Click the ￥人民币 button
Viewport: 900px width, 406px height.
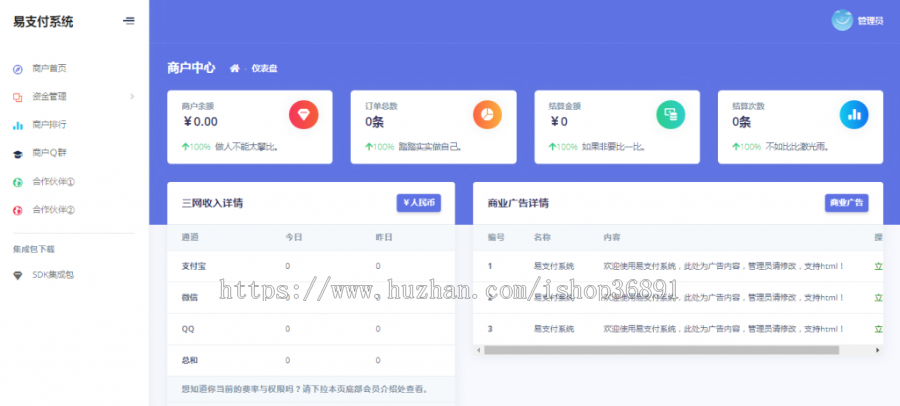(418, 203)
